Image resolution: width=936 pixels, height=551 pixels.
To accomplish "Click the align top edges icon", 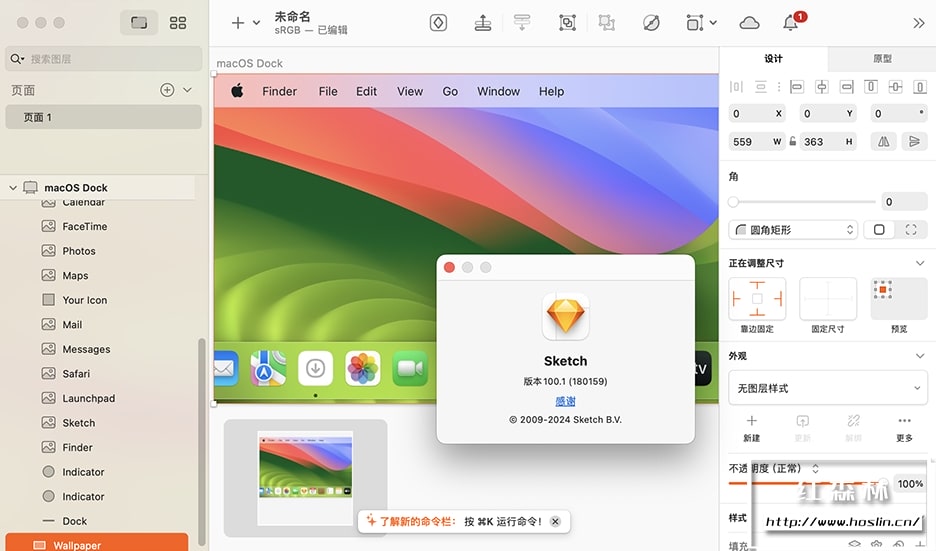I will coord(871,87).
